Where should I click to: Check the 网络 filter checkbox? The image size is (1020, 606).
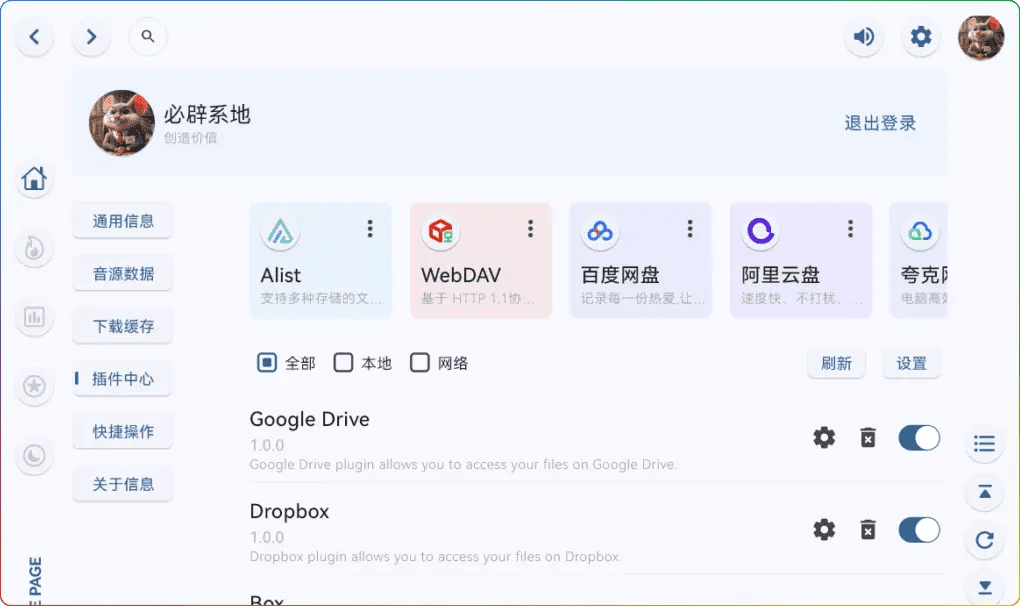(x=419, y=363)
